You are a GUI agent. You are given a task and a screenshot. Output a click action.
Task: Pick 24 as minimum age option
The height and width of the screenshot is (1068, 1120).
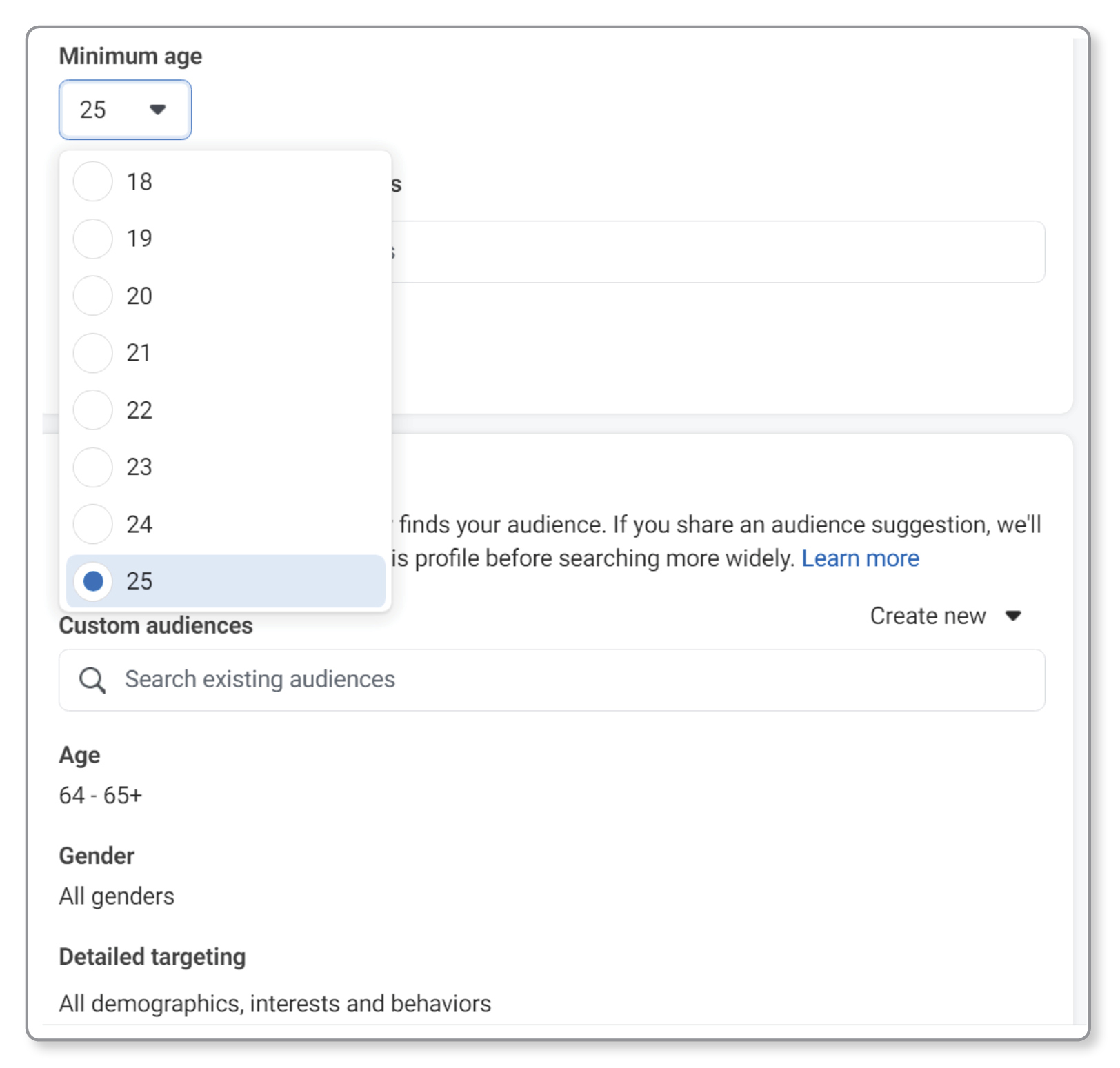point(226,524)
